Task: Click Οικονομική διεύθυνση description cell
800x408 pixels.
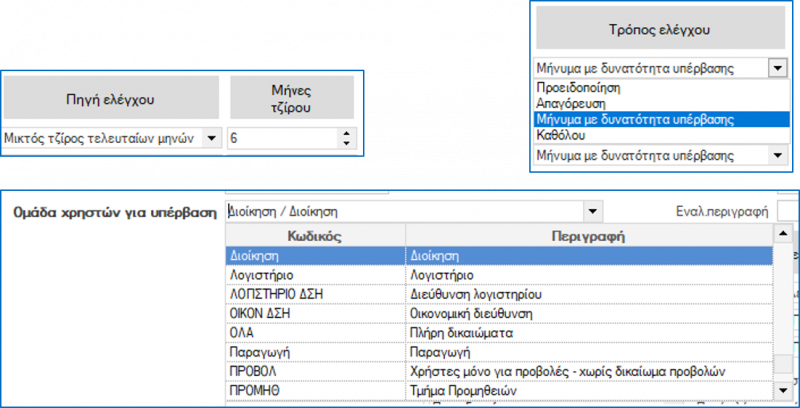Action: [589, 314]
